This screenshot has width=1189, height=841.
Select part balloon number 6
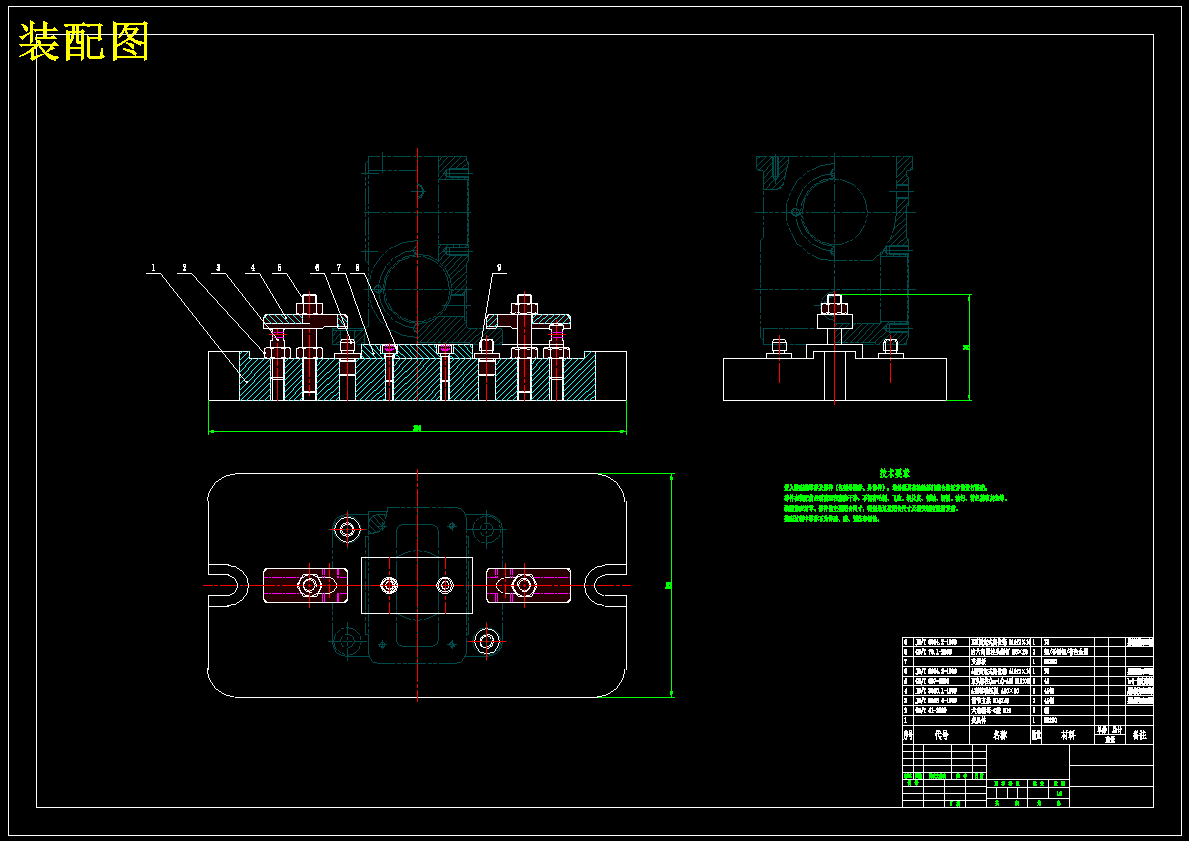(x=317, y=268)
